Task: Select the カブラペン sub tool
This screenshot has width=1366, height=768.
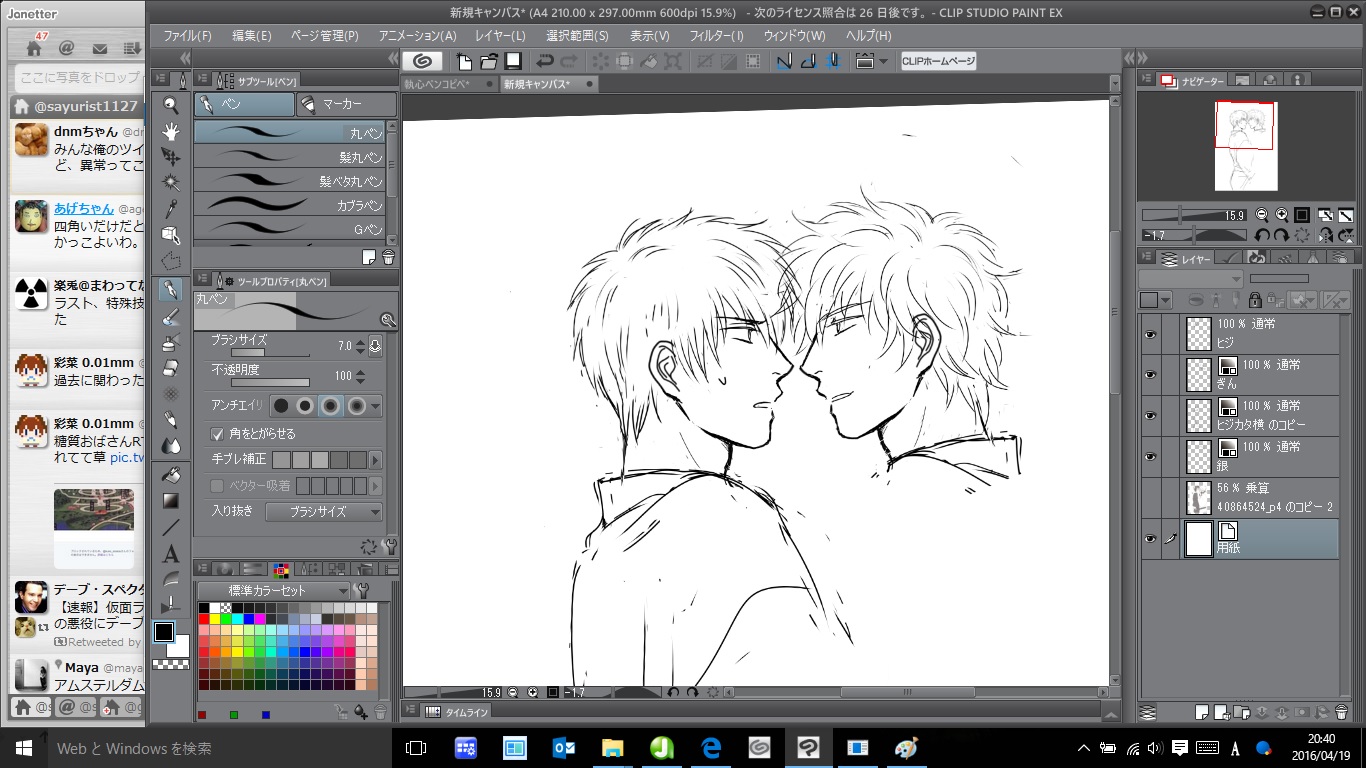Action: 290,206
